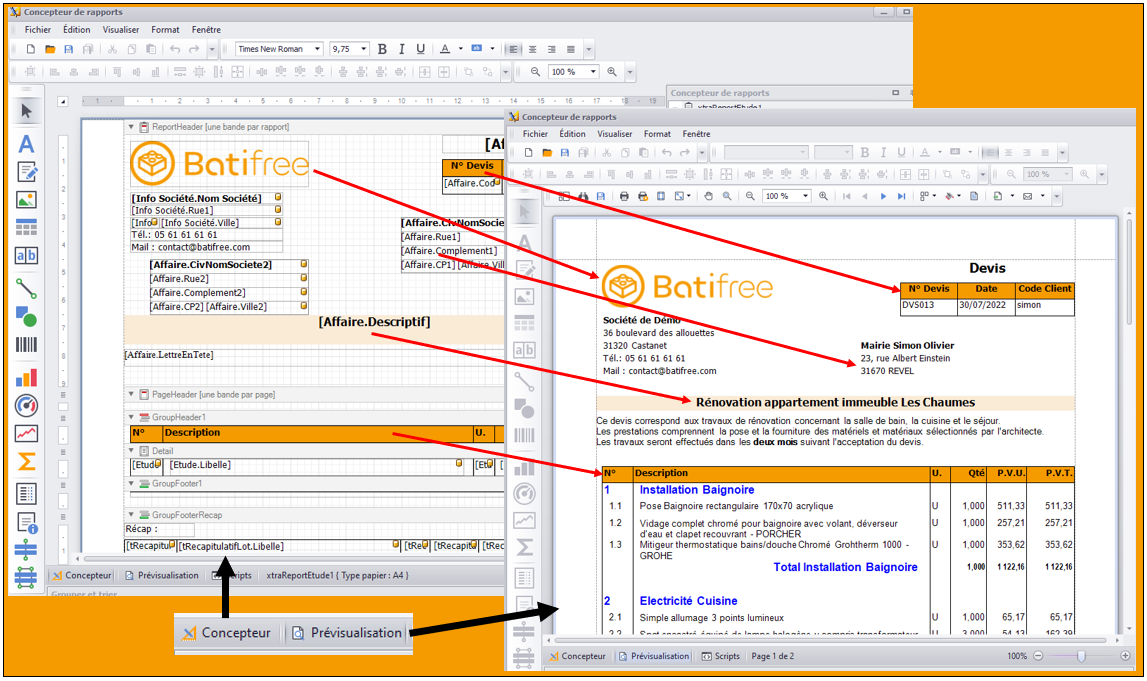The width and height of the screenshot is (1147, 681).
Task: Open Édition menu in back designer window
Action: 77,30
